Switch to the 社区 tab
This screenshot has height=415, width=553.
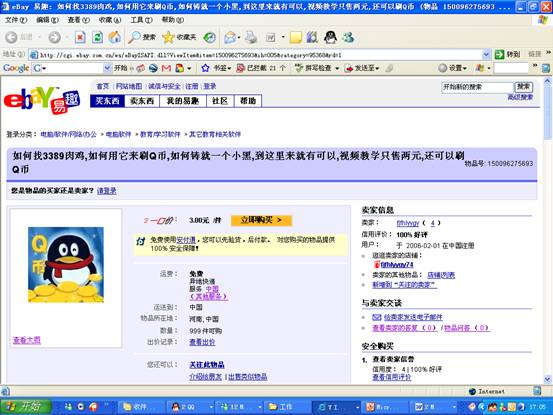(220, 101)
